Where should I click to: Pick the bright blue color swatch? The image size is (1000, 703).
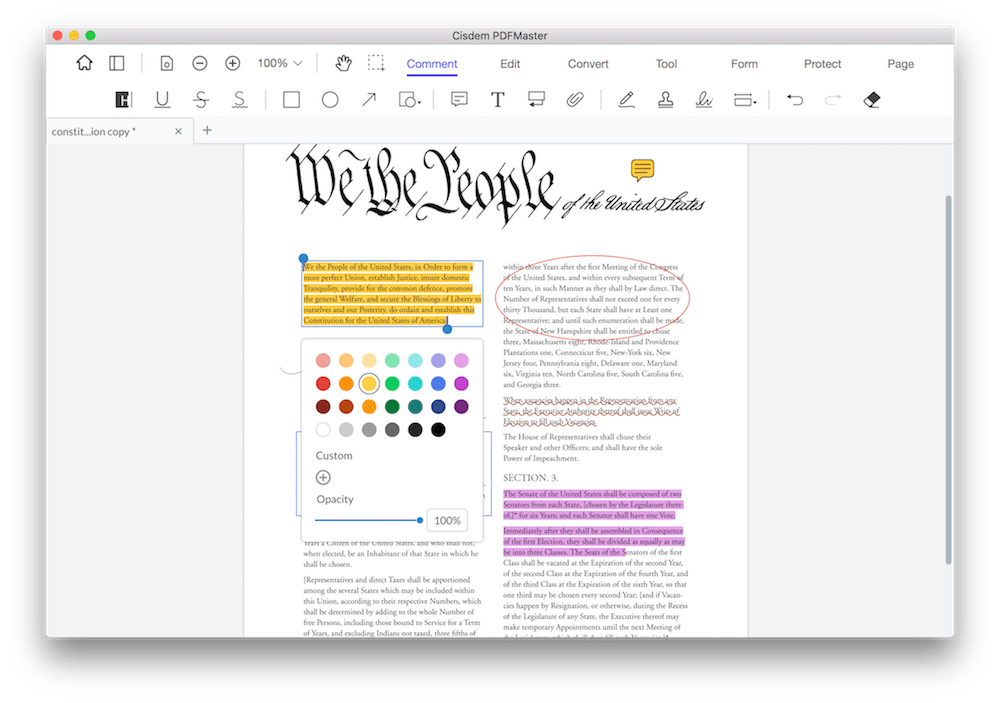click(x=438, y=383)
